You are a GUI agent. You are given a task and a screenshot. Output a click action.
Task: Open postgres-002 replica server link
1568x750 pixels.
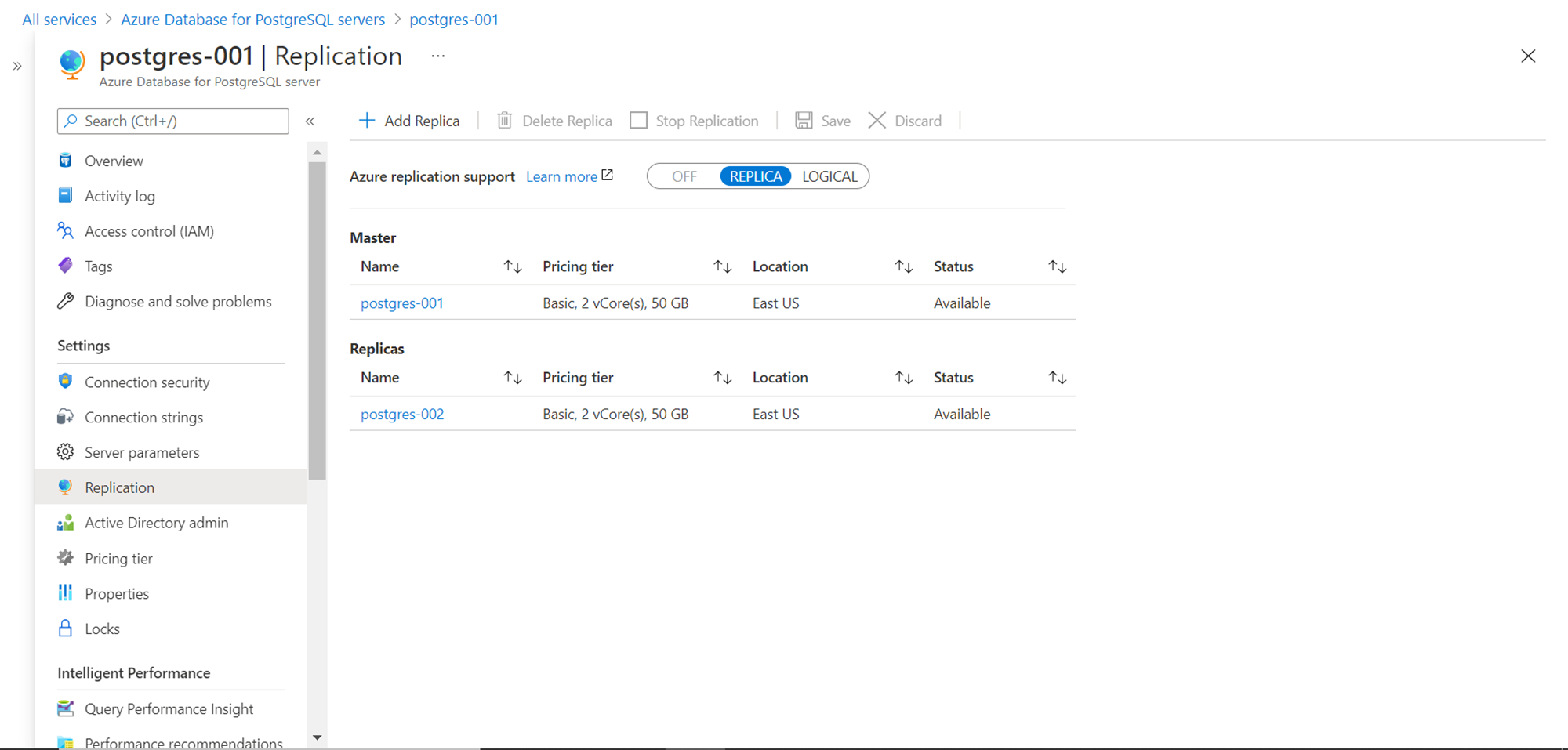point(402,414)
